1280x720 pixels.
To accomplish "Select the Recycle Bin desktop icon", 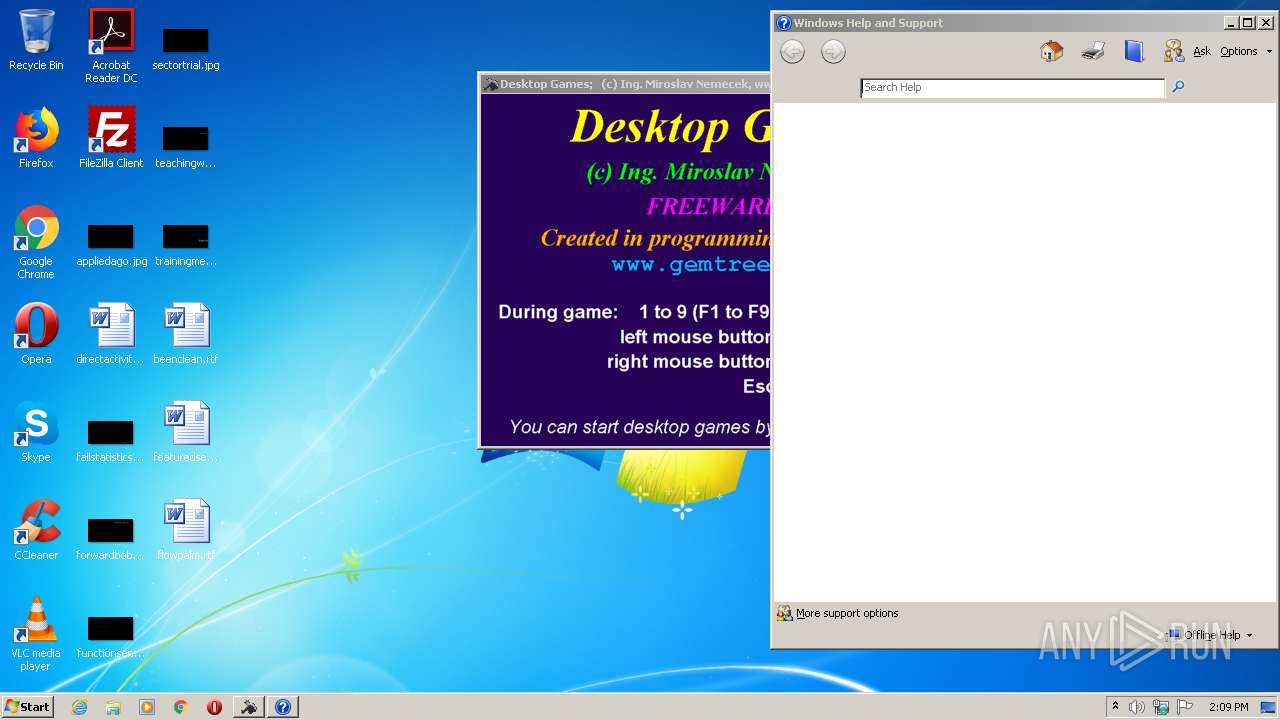I will click(x=36, y=40).
